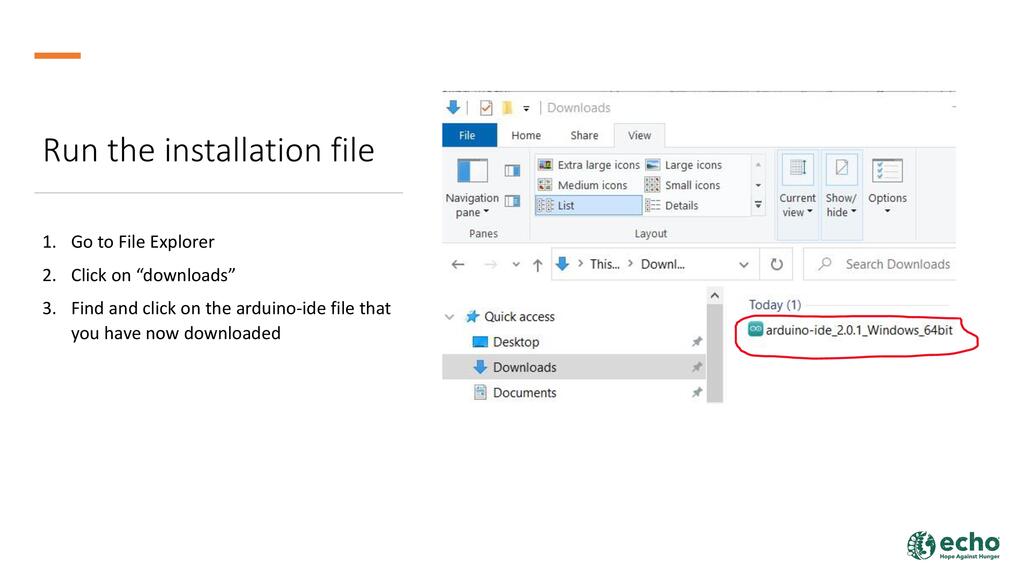1024x576 pixels.
Task: Click the Refresh button in address bar
Action: pos(776,265)
